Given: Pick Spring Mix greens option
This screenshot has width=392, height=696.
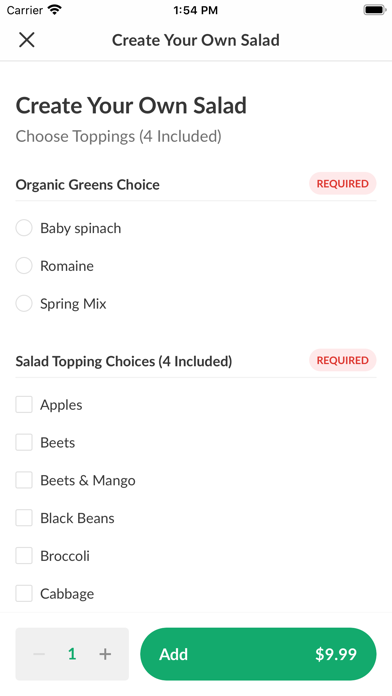Looking at the screenshot, I should click(24, 304).
